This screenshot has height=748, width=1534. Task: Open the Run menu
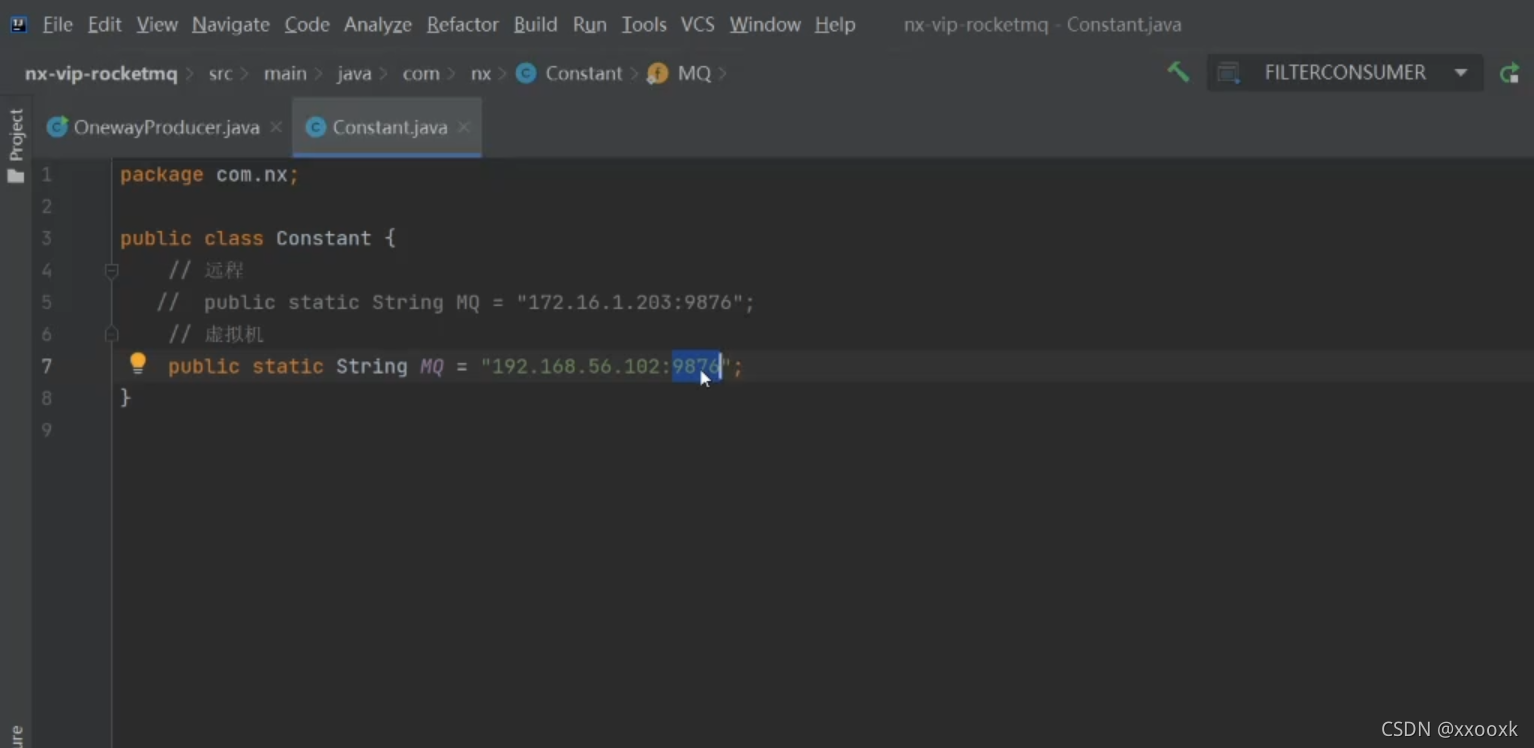pos(589,24)
